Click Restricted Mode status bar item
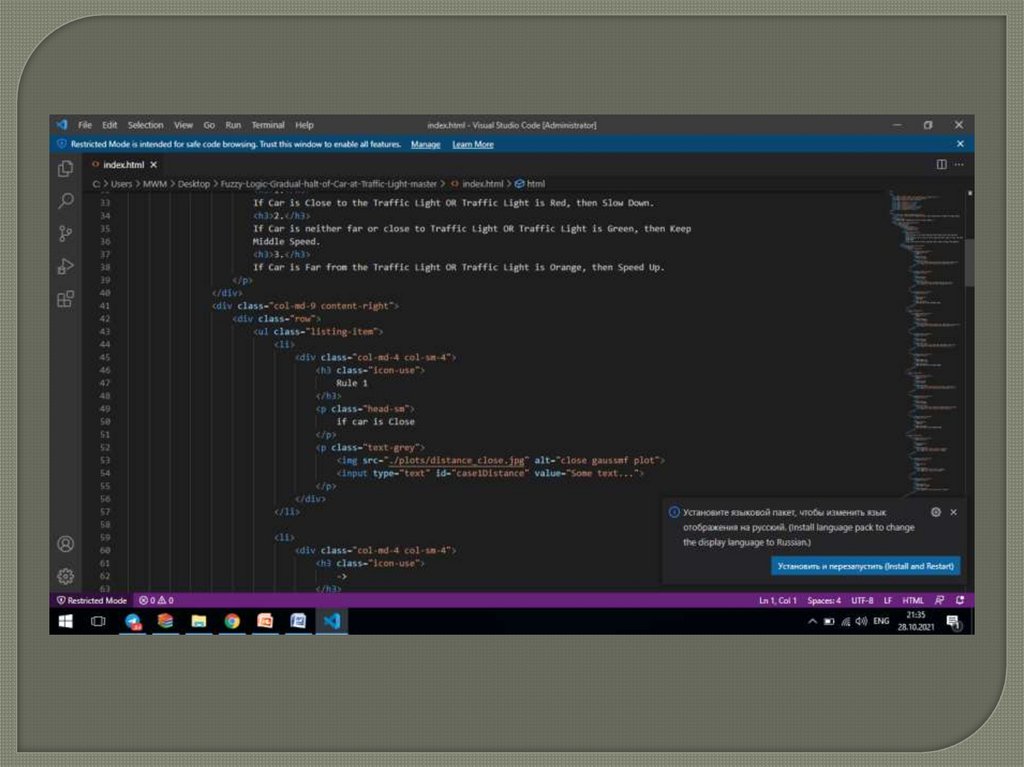This screenshot has height=767, width=1024. coord(92,600)
